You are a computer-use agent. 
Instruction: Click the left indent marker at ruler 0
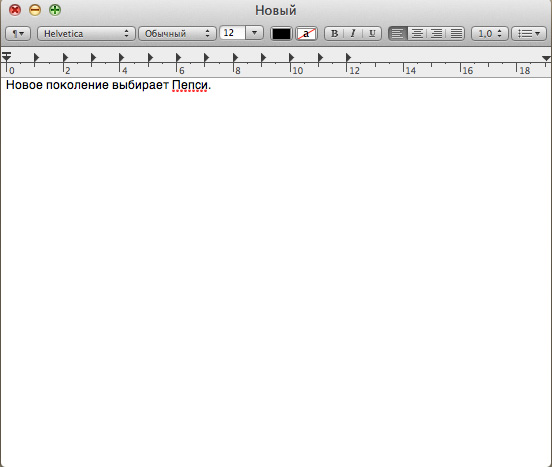click(x=7, y=56)
